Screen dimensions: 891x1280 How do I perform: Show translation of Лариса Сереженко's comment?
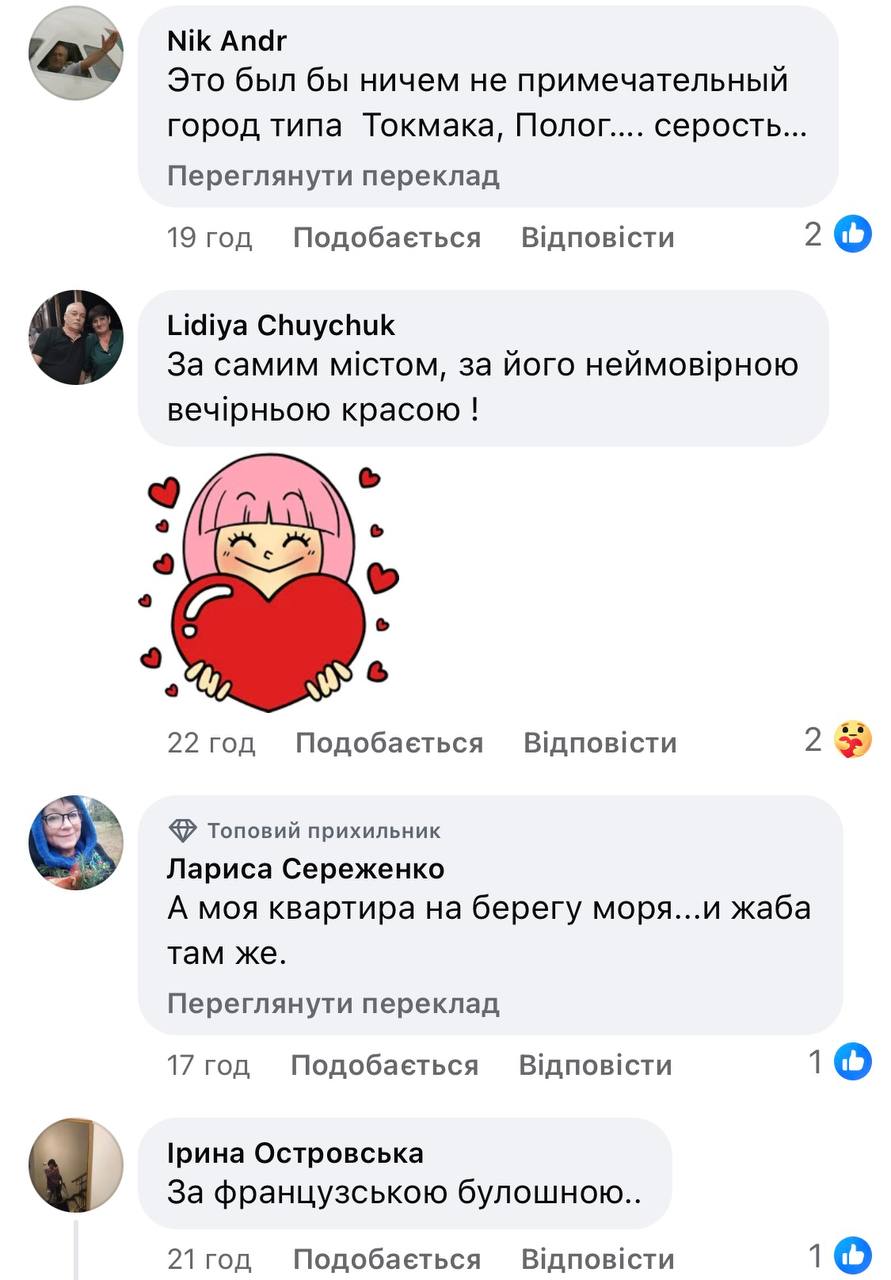pos(333,1003)
